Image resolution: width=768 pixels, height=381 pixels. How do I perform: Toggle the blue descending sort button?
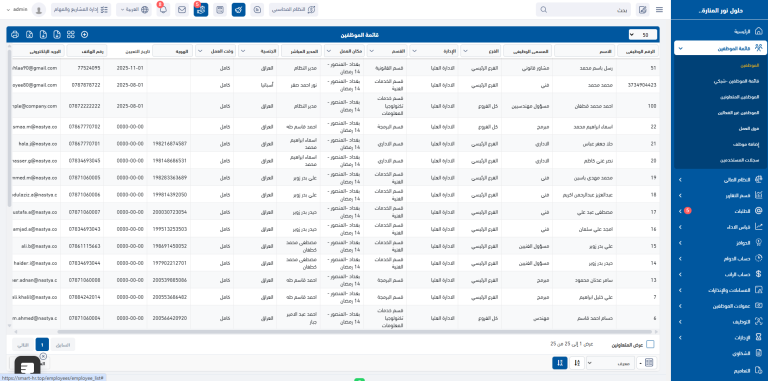pyautogui.click(x=560, y=363)
